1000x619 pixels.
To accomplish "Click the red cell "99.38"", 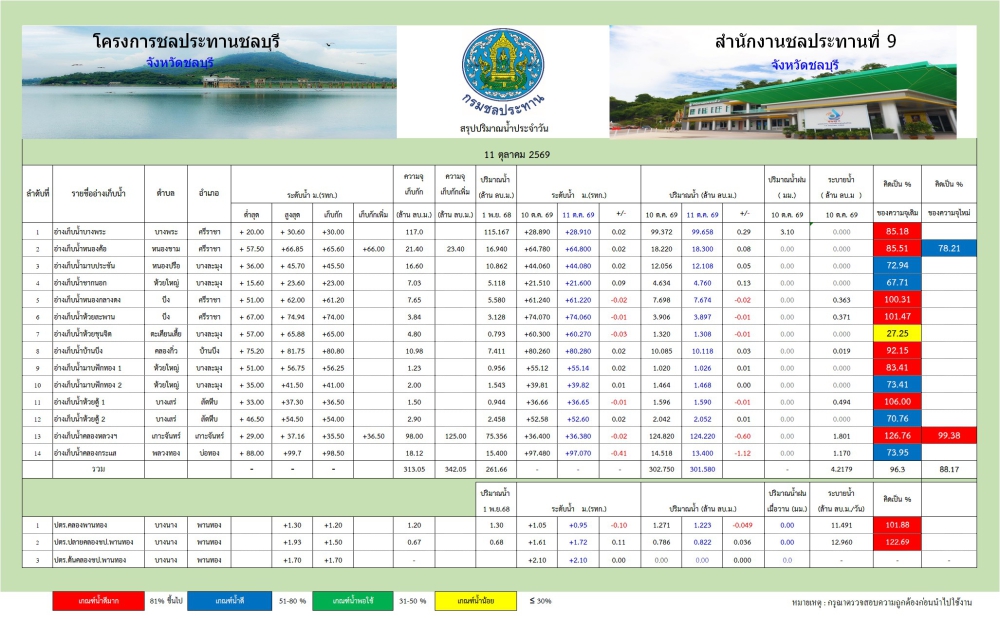I will pos(949,436).
